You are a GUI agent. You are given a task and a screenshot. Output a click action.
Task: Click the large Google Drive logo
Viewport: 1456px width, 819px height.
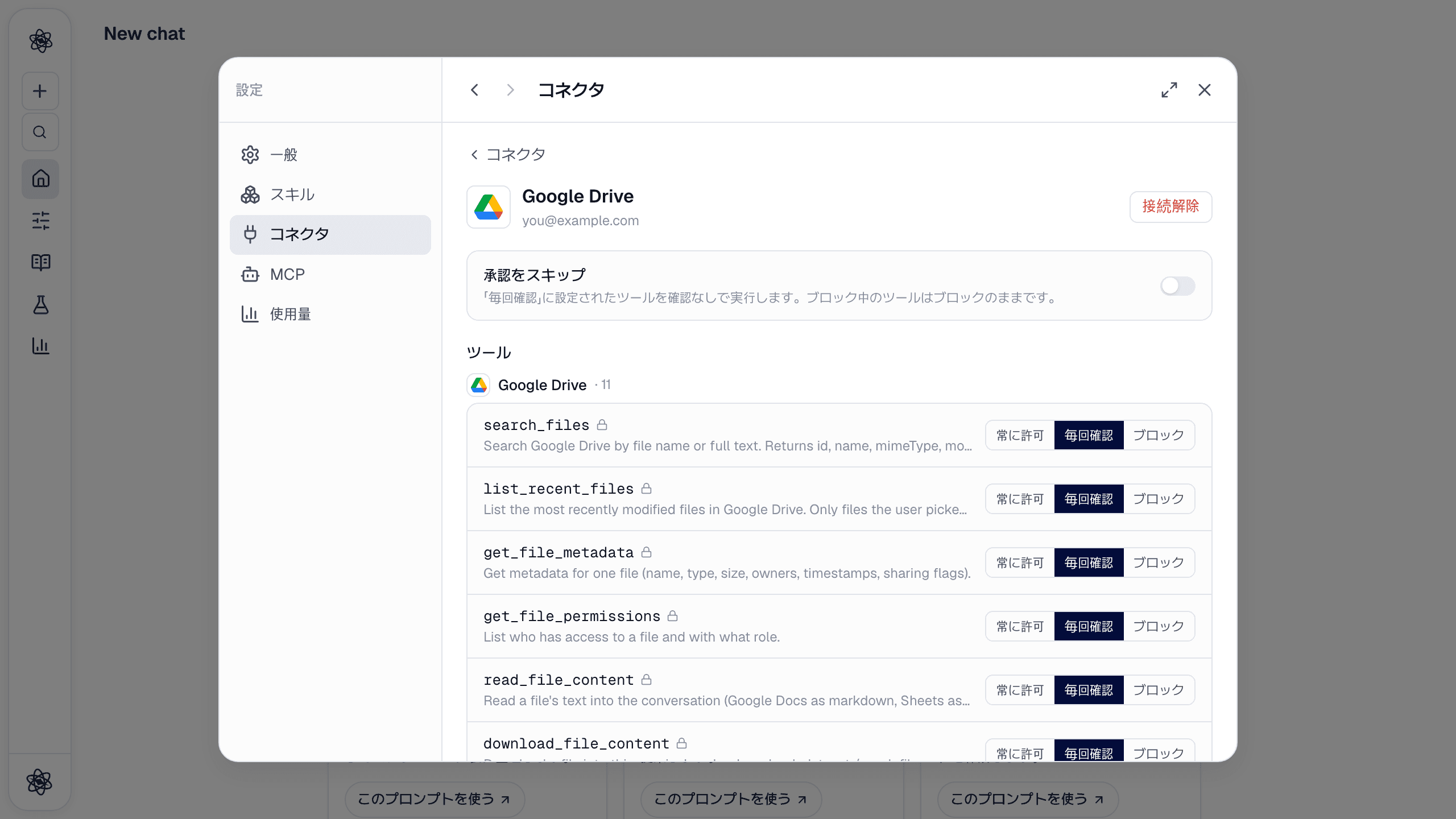pyautogui.click(x=489, y=207)
